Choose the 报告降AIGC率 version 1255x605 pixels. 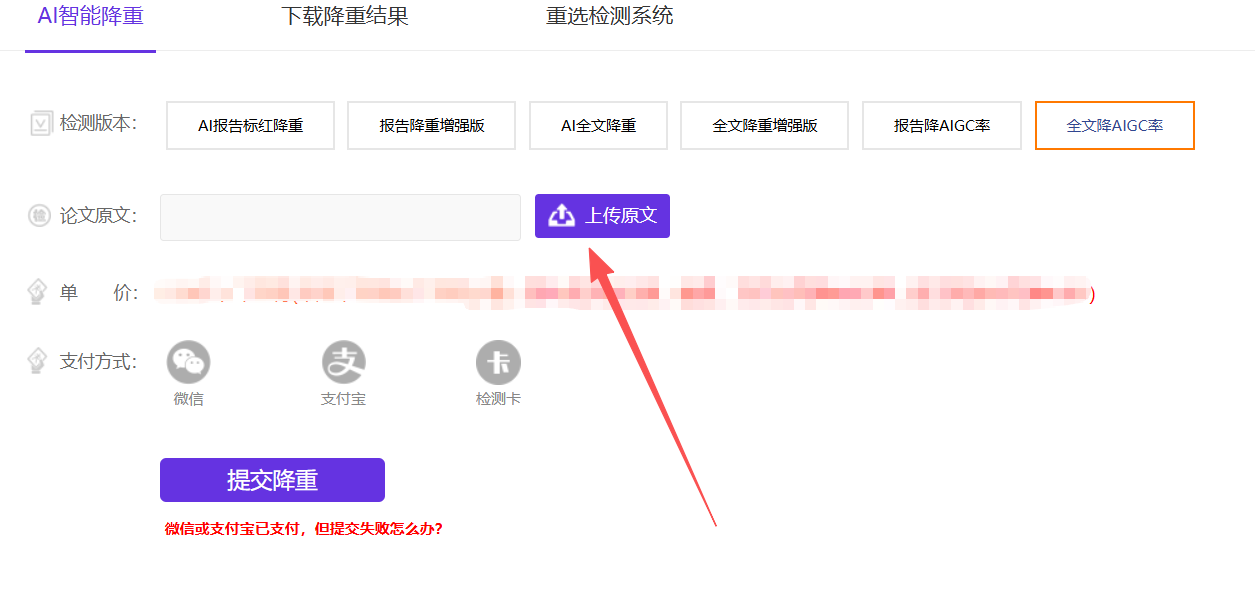tap(941, 126)
